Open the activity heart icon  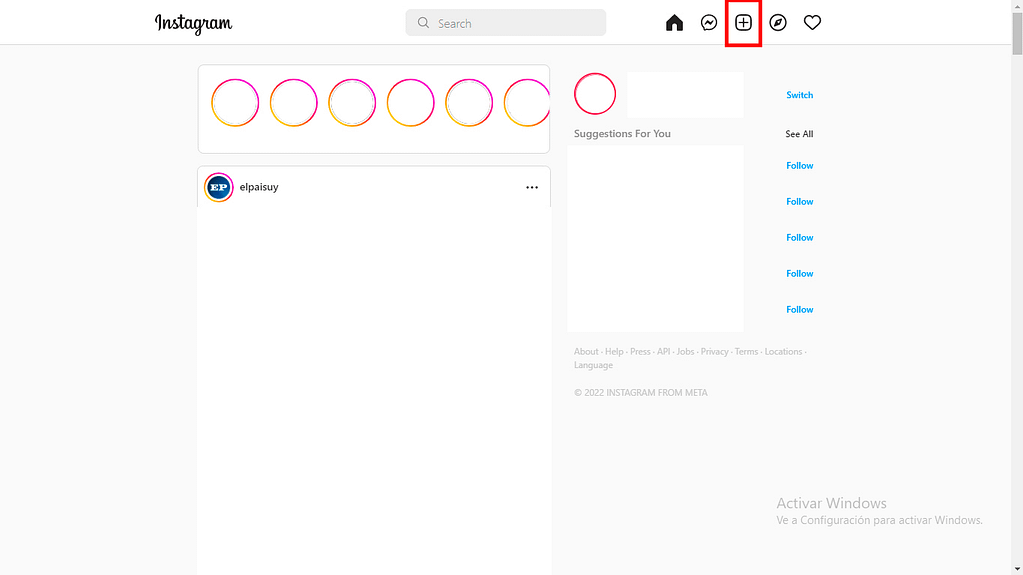812,23
